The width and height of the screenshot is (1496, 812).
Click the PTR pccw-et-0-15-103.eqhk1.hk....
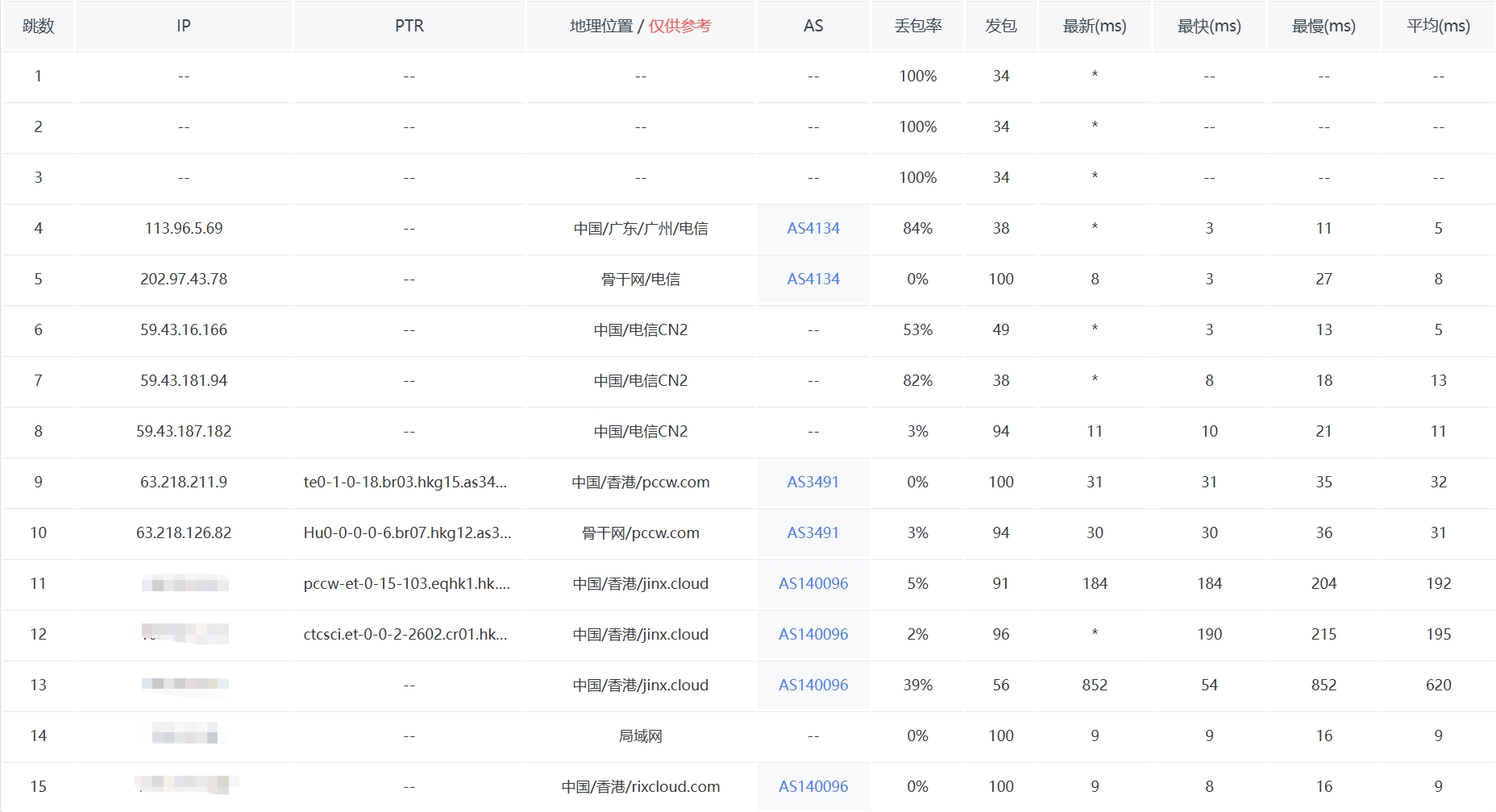tap(407, 583)
